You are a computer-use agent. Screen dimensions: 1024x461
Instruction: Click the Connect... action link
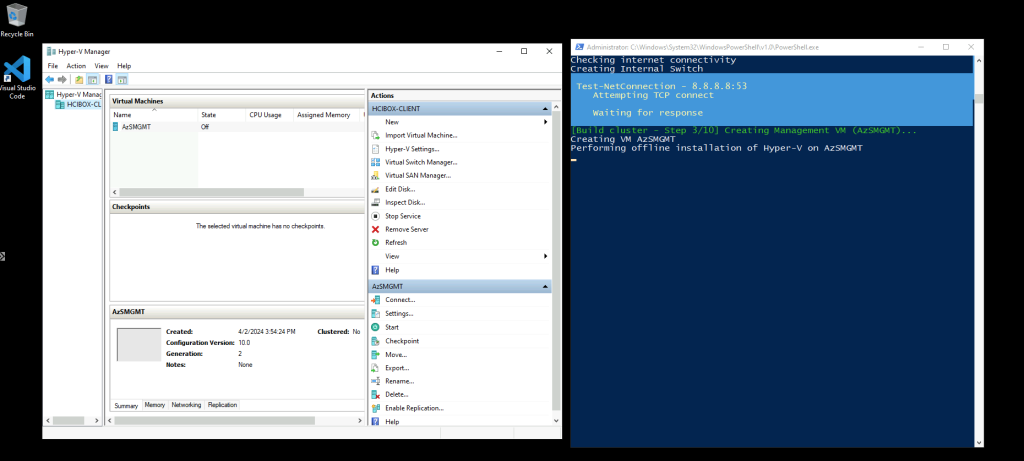coord(400,300)
